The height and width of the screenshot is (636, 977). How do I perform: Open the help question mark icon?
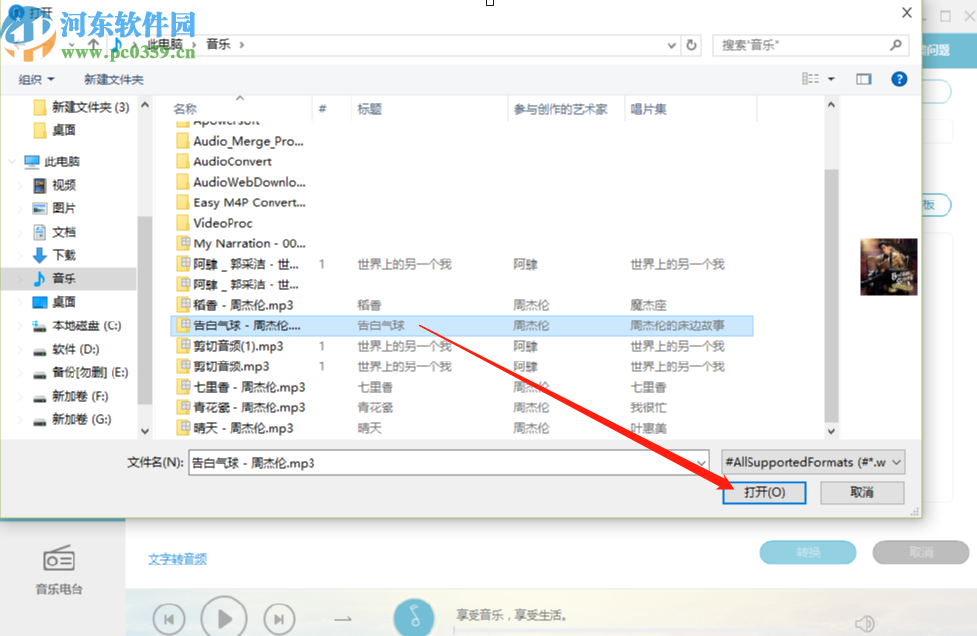pyautogui.click(x=898, y=79)
